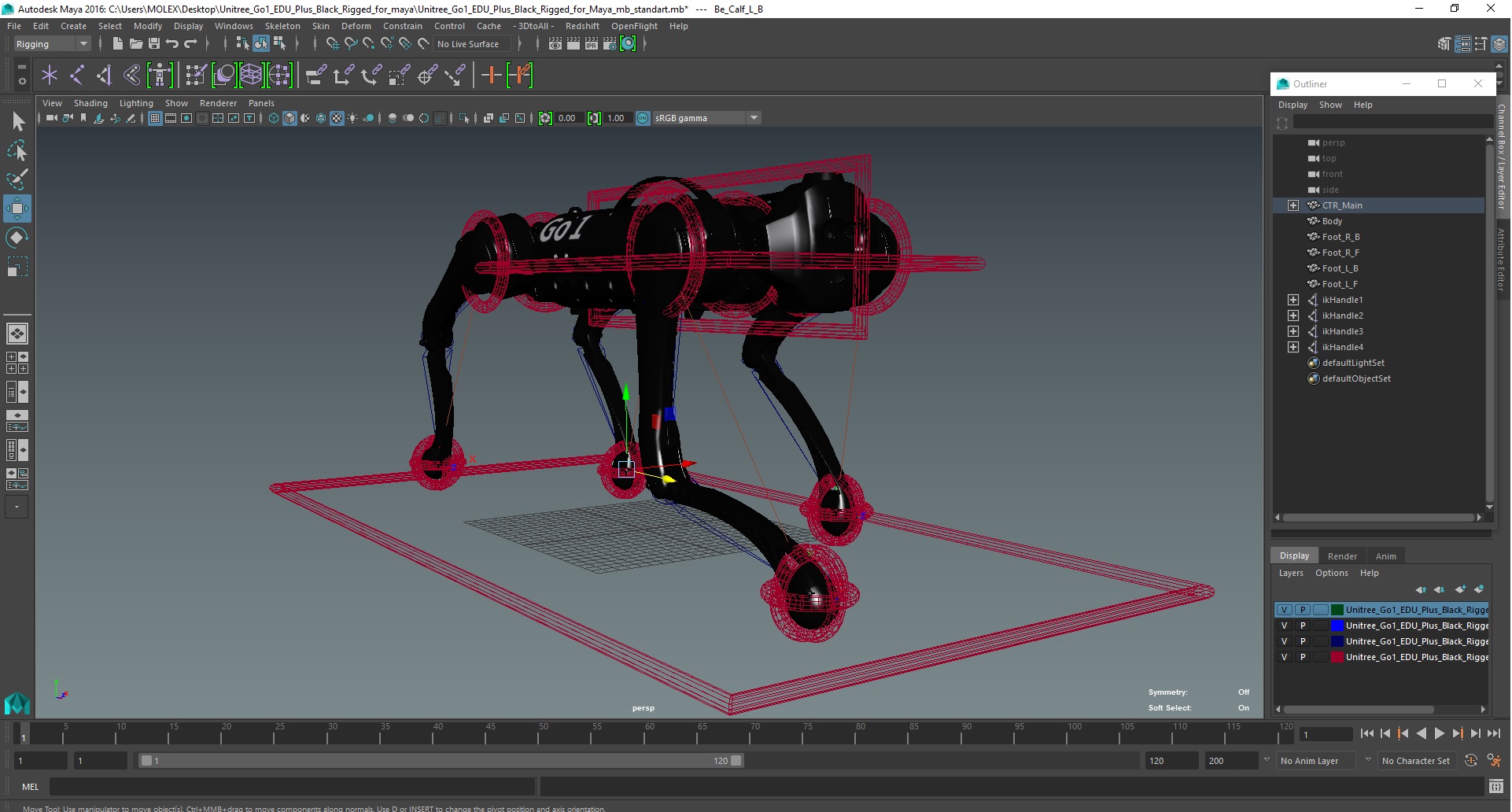Activate the Lasso Select tool
Image resolution: width=1512 pixels, height=812 pixels.
(17, 150)
